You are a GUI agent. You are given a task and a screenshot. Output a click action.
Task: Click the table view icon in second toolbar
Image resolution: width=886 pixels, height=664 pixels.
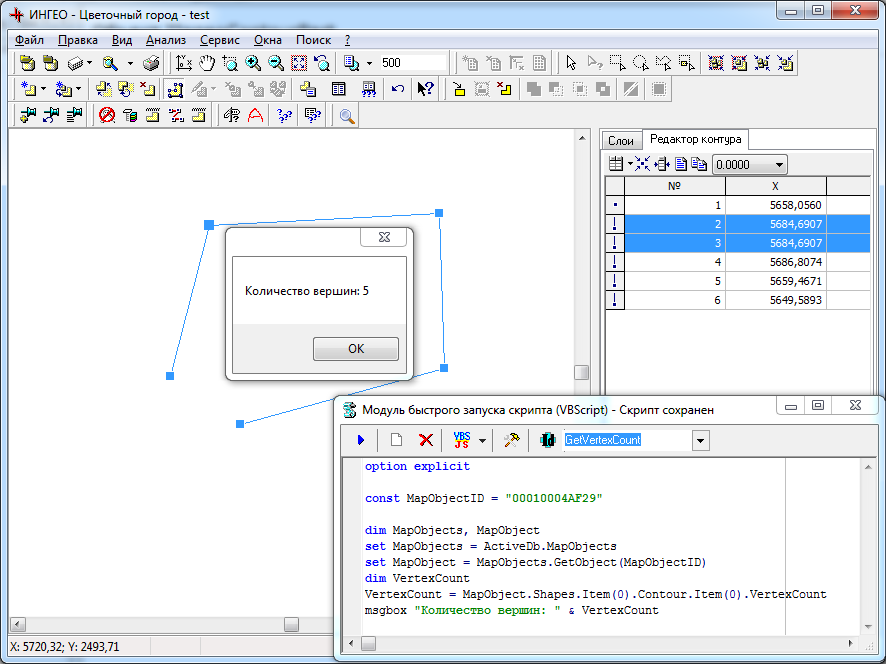pos(338,89)
